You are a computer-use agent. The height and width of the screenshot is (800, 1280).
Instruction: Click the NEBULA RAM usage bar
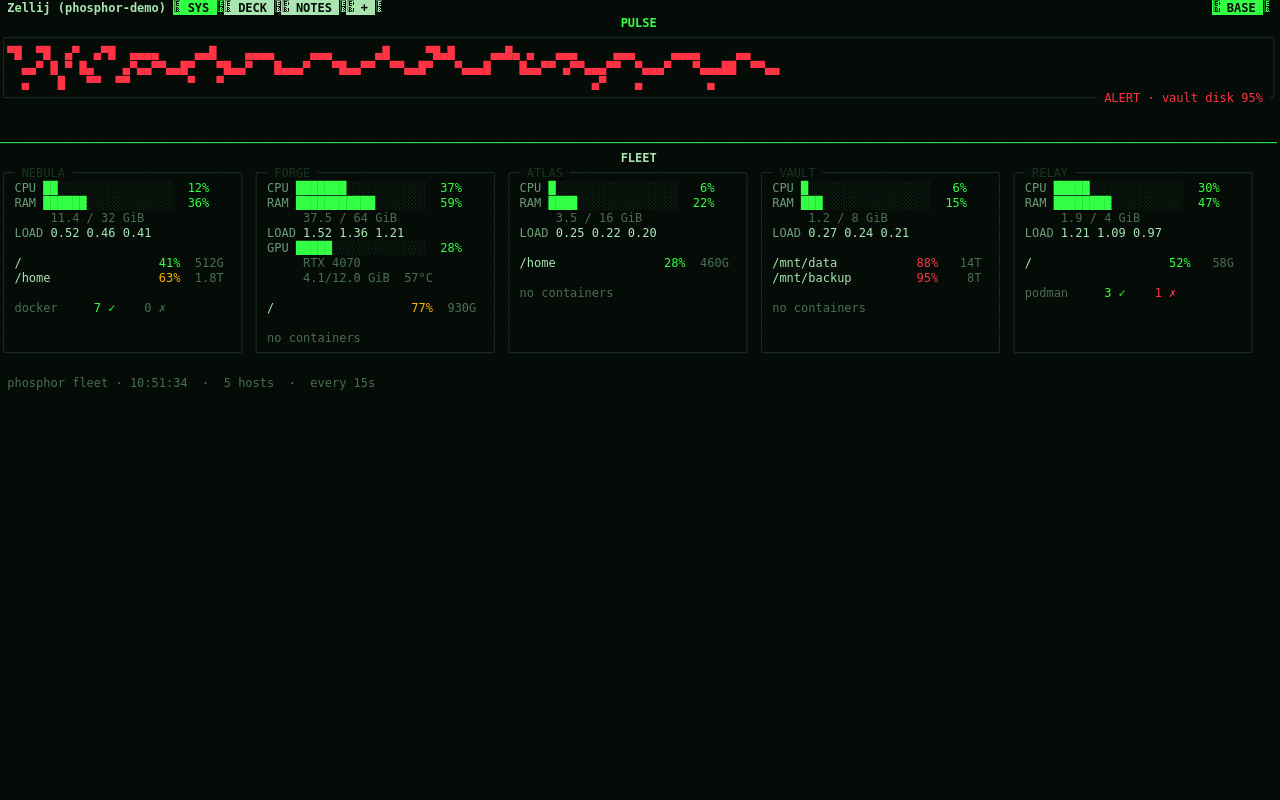[108, 203]
